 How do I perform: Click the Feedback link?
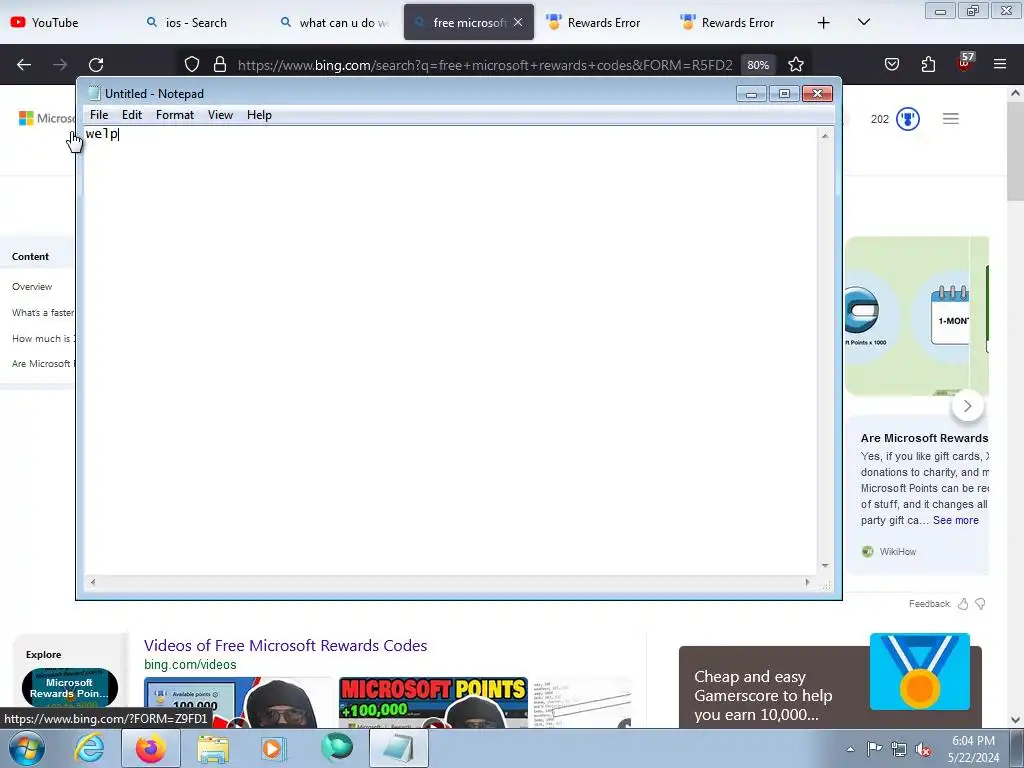click(x=929, y=604)
